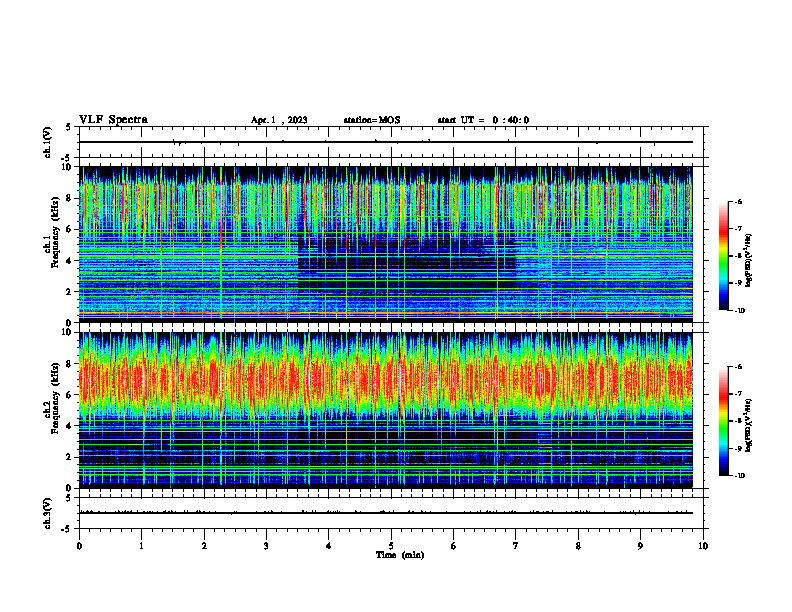Click the "Time (min)" axis label
This screenshot has width=792, height=612.
point(400,555)
